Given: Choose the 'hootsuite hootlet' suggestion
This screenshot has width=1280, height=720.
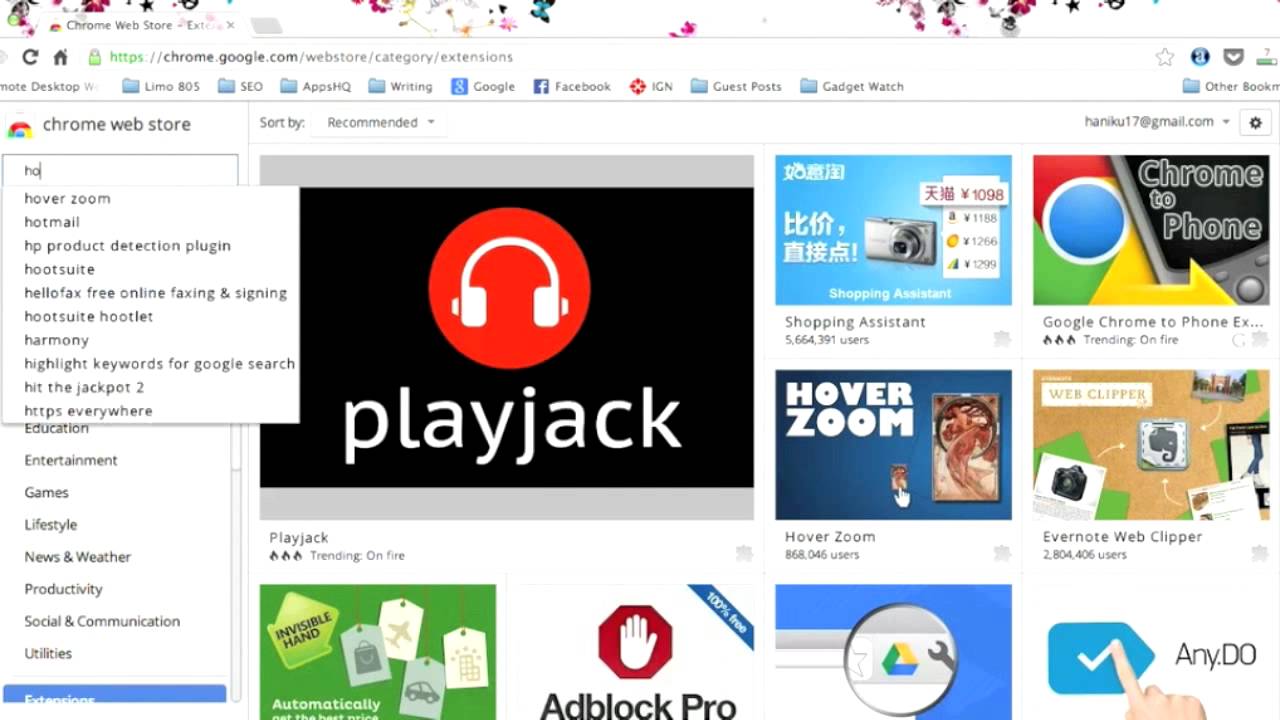Looking at the screenshot, I should click(x=150, y=316).
